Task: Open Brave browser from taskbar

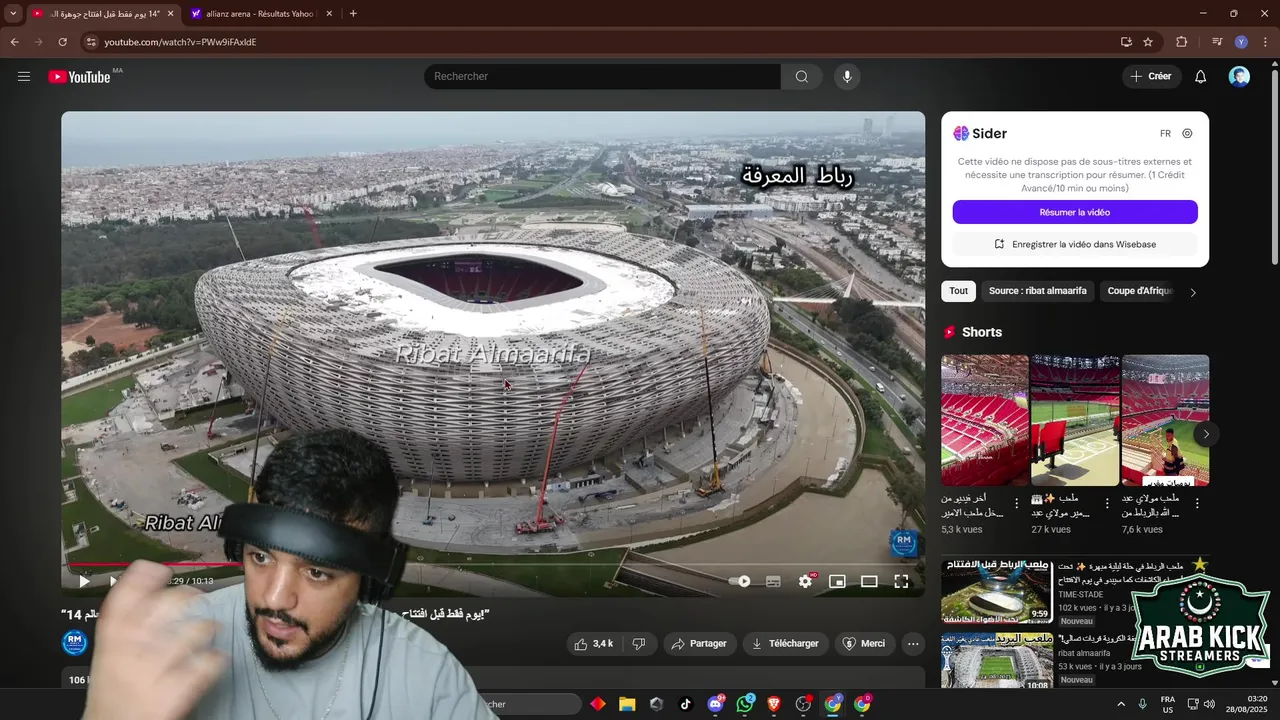Action: (x=774, y=704)
